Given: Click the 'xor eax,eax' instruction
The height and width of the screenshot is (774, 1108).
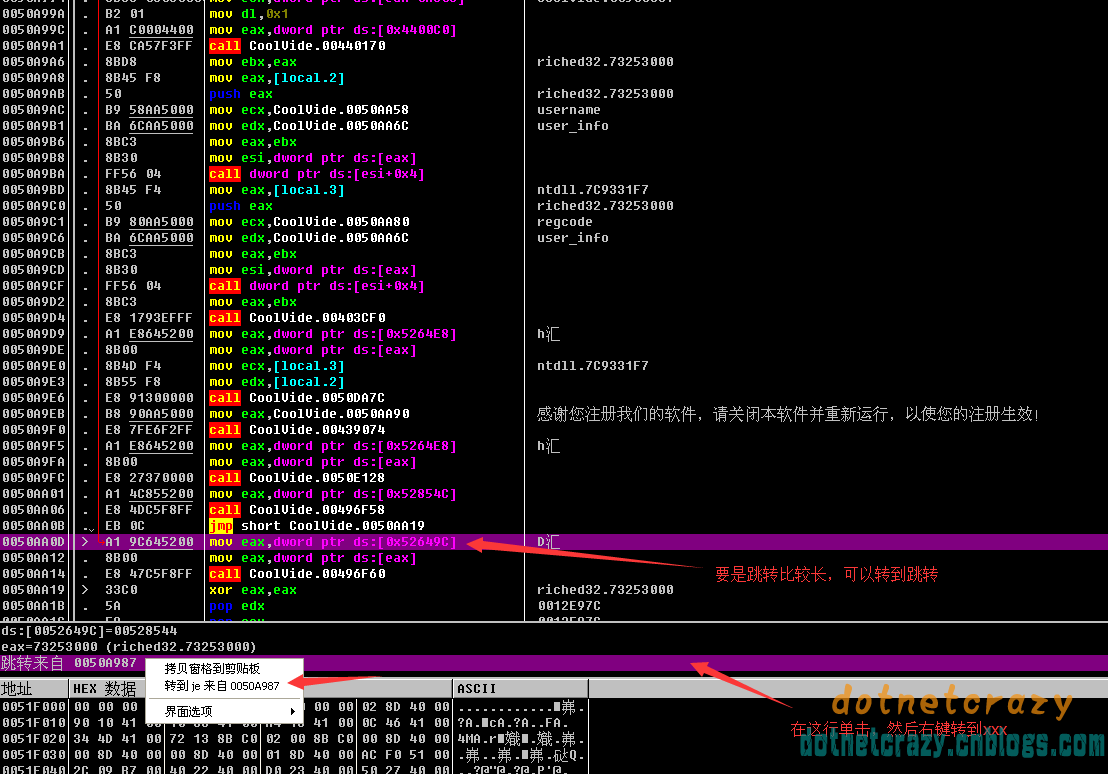Looking at the screenshot, I should click(253, 590).
